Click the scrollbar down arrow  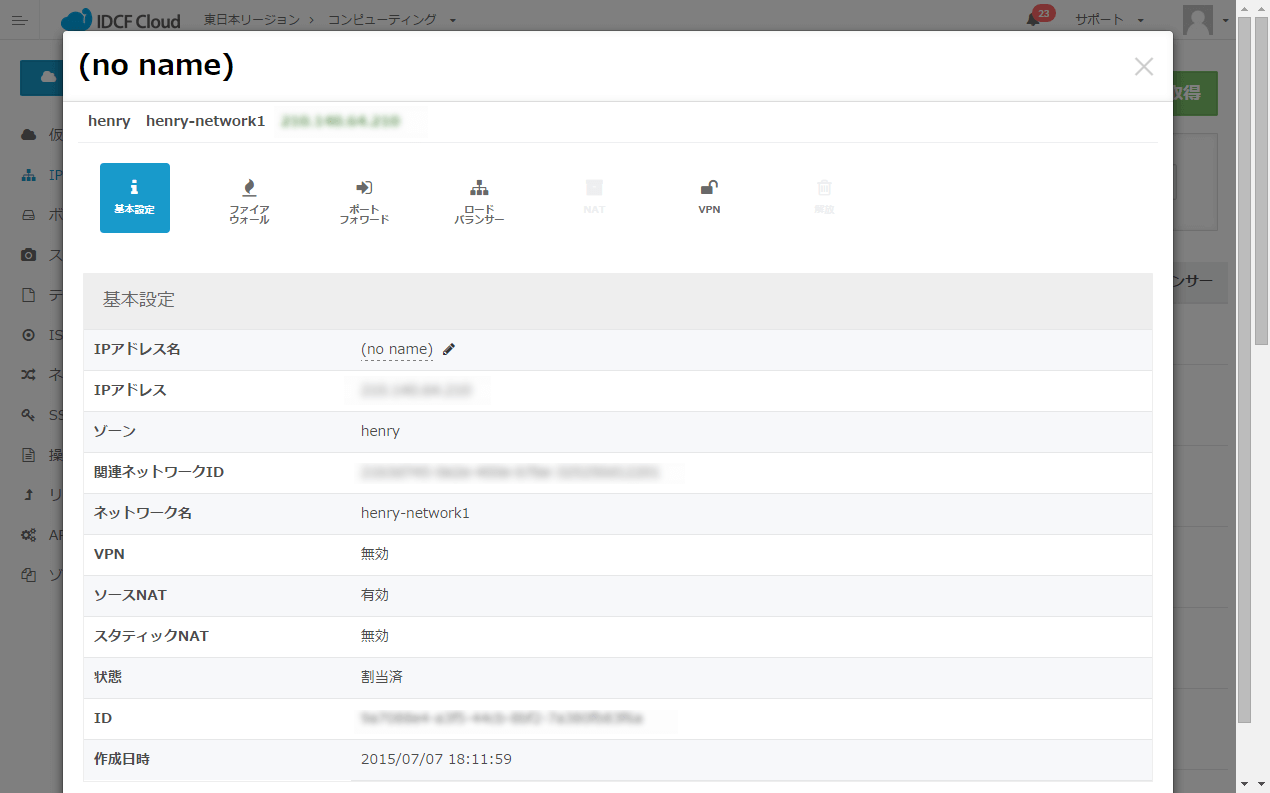[x=1245, y=783]
